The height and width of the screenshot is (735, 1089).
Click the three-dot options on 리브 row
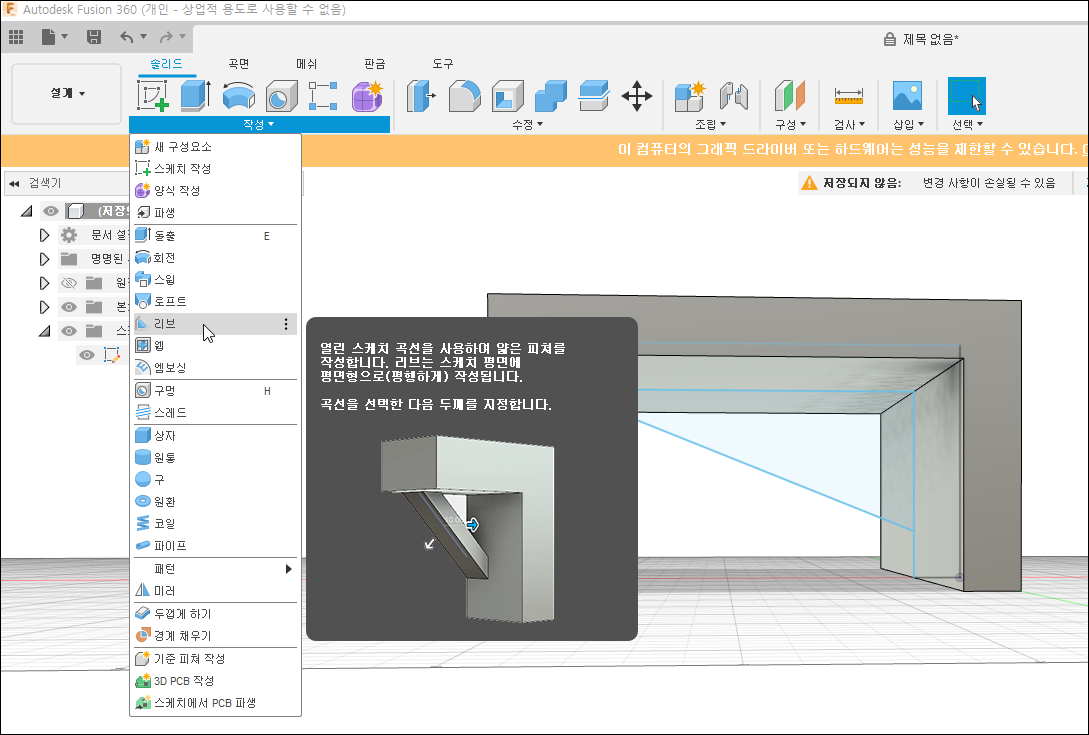pos(285,324)
